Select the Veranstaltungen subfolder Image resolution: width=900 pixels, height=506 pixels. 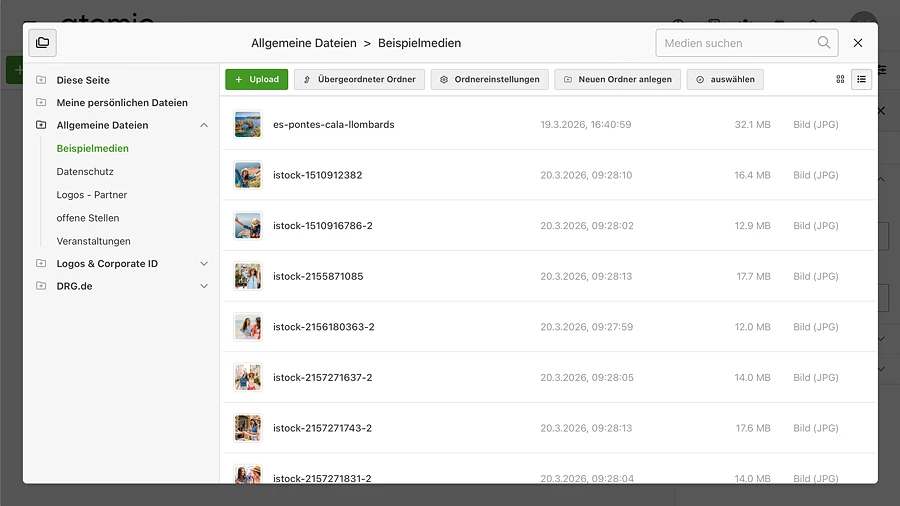coord(93,241)
